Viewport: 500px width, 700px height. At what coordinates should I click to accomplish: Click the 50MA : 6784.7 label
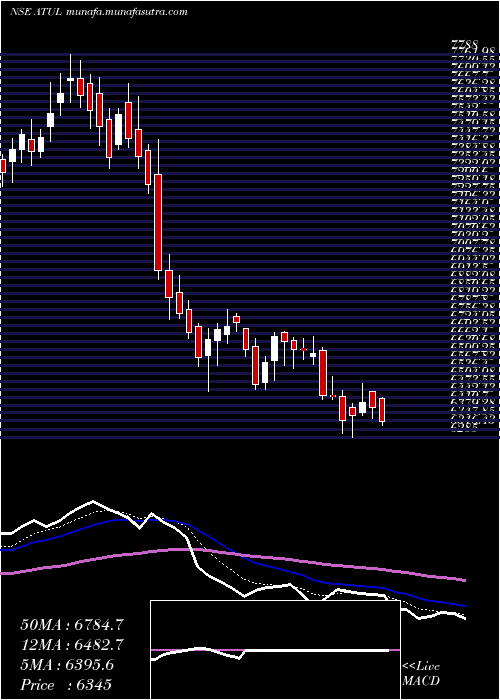coord(72,625)
